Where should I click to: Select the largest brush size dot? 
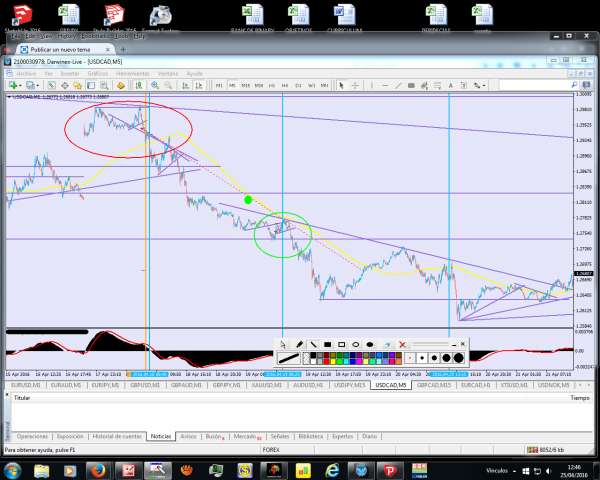pyautogui.click(x=459, y=357)
